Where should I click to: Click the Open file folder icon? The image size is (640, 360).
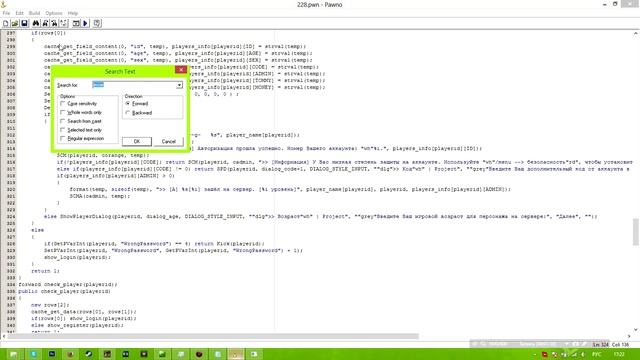click(15, 23)
